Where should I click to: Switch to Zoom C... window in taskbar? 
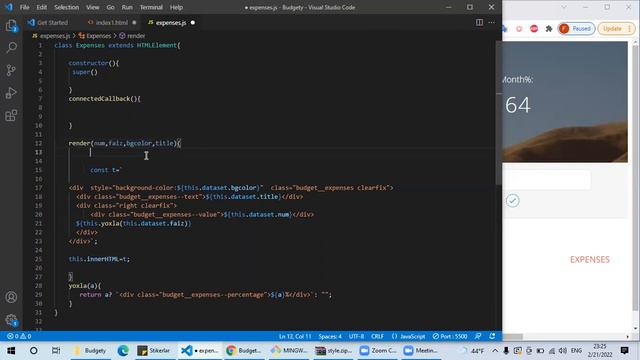click(378, 351)
